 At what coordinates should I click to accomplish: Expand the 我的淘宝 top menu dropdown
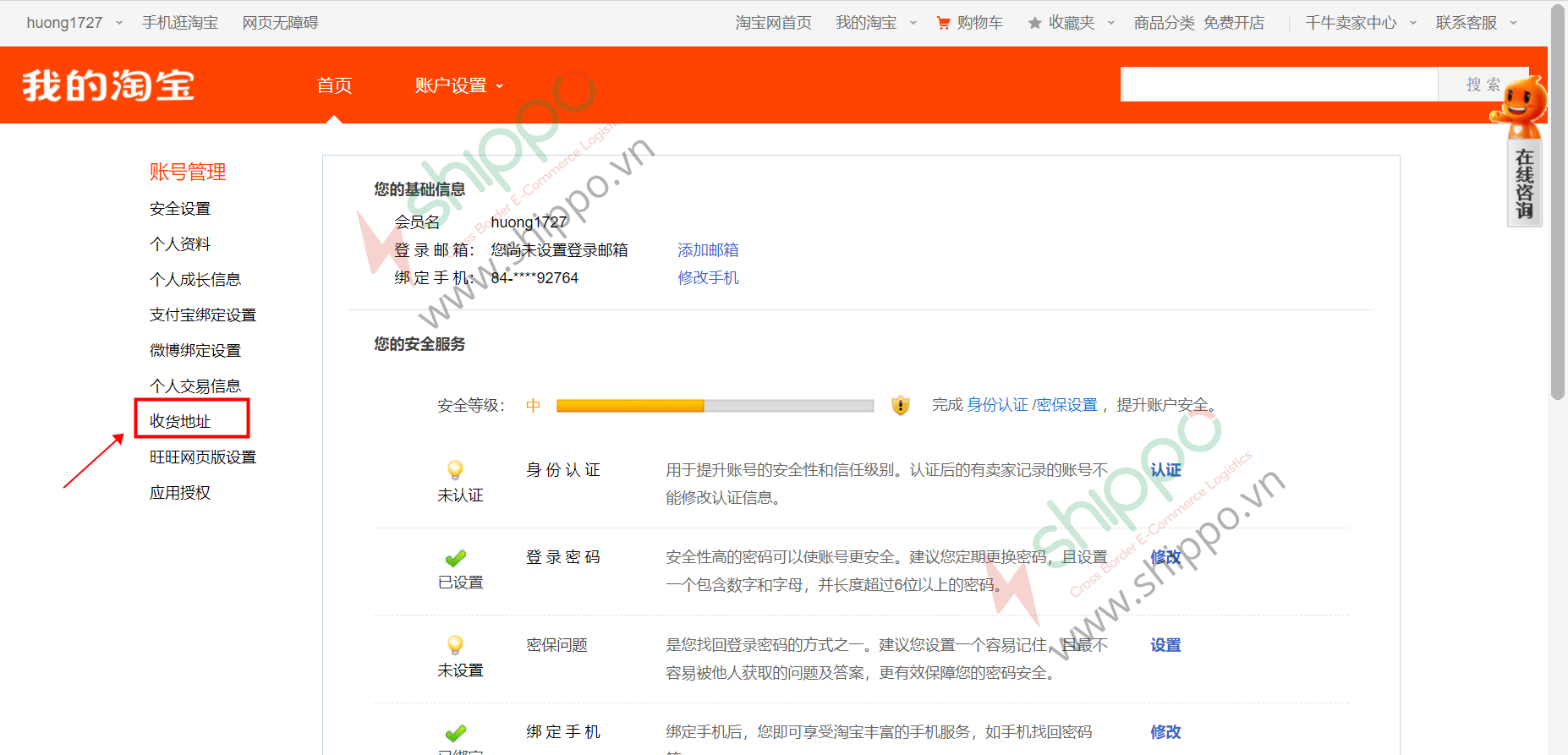click(x=913, y=23)
